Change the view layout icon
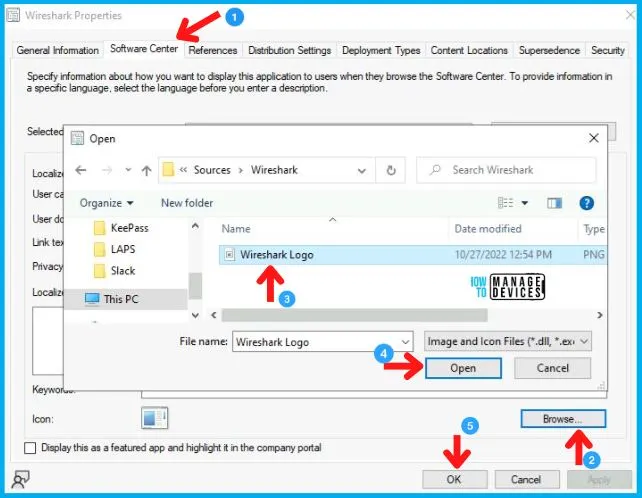642x498 pixels. click(x=505, y=203)
